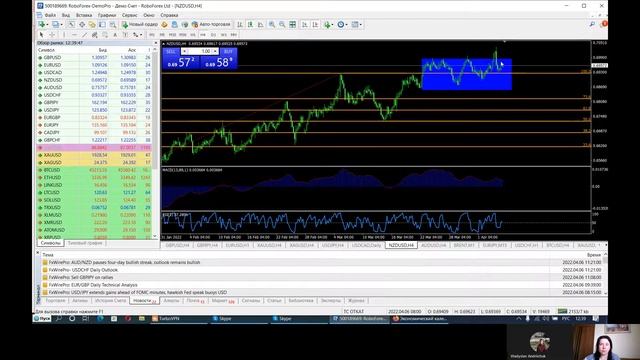Tile chart windows with the grid icon

(x=293, y=24)
